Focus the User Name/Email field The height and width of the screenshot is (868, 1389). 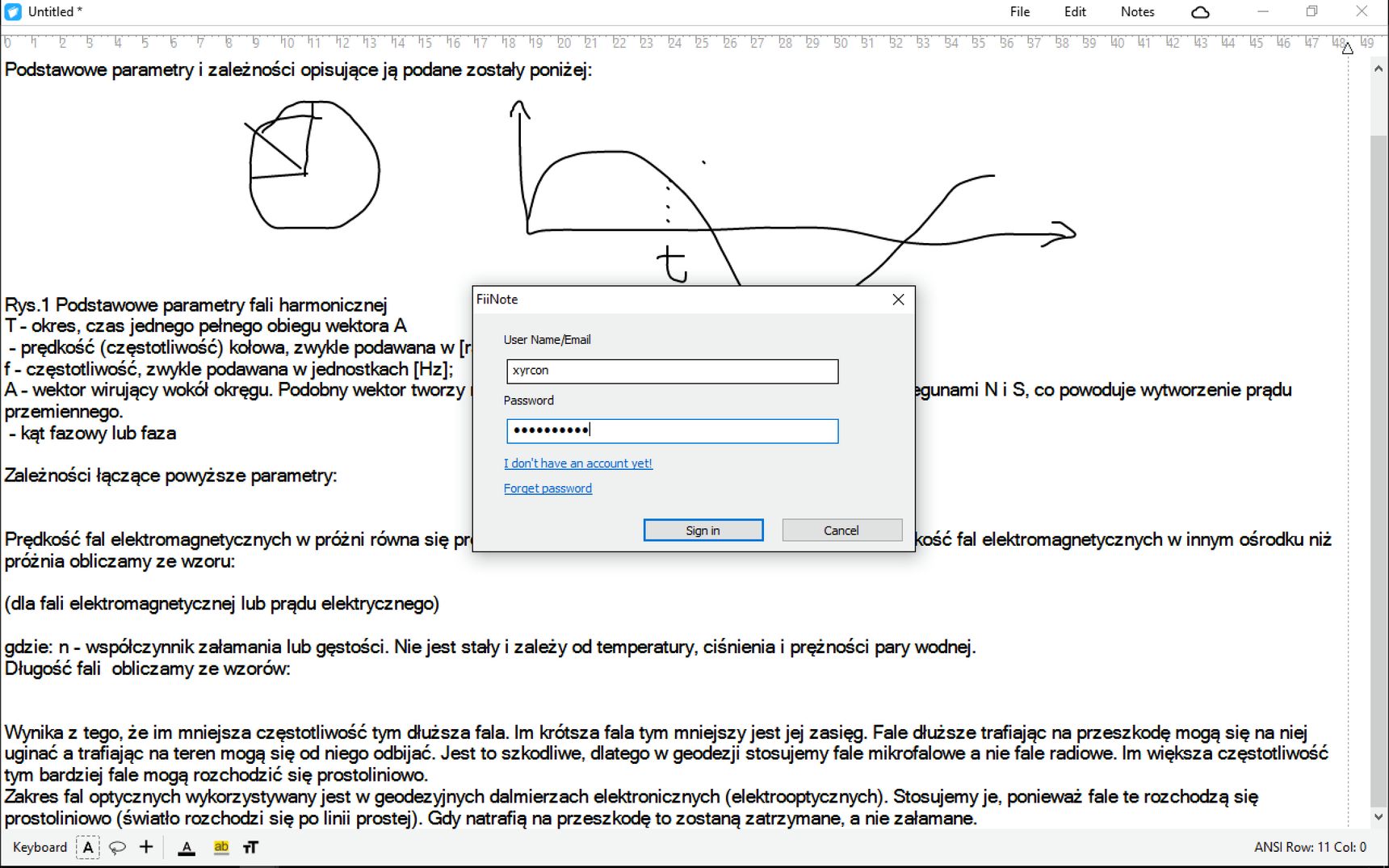click(x=673, y=371)
